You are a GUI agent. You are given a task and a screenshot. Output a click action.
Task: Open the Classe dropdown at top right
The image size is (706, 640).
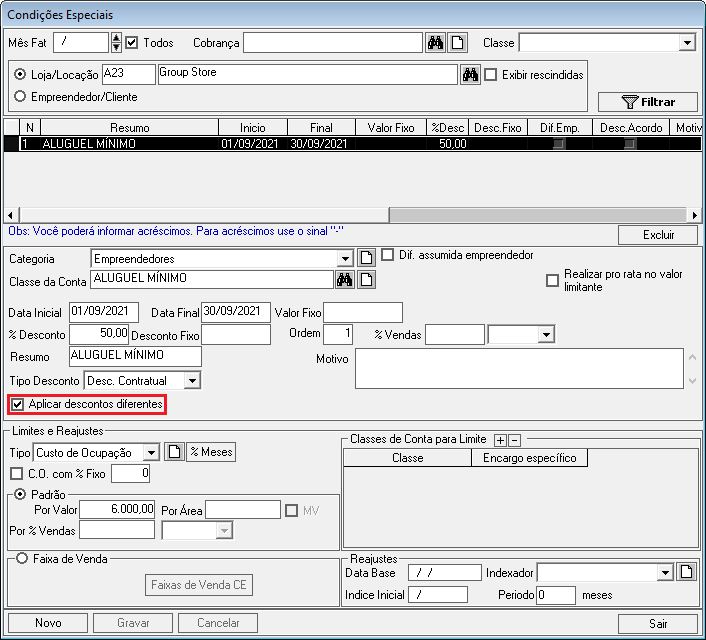(687, 43)
